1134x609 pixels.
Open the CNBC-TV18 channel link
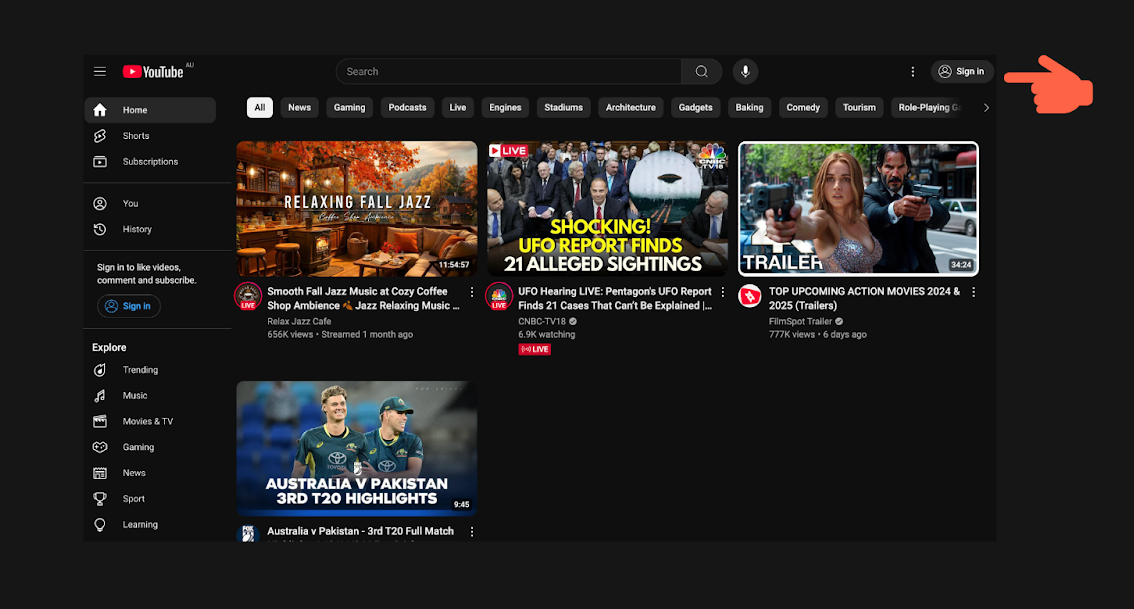point(543,321)
